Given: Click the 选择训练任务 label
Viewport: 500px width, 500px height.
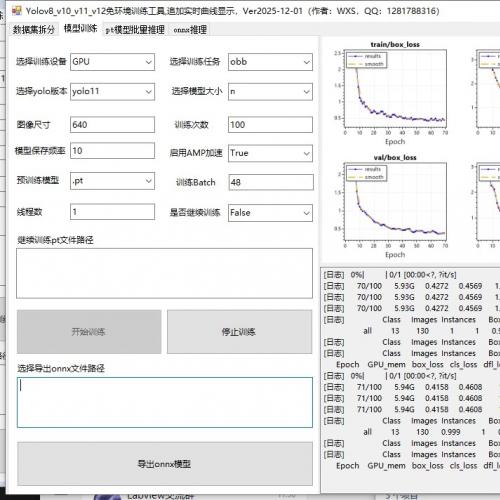Looking at the screenshot, I should (195, 62).
